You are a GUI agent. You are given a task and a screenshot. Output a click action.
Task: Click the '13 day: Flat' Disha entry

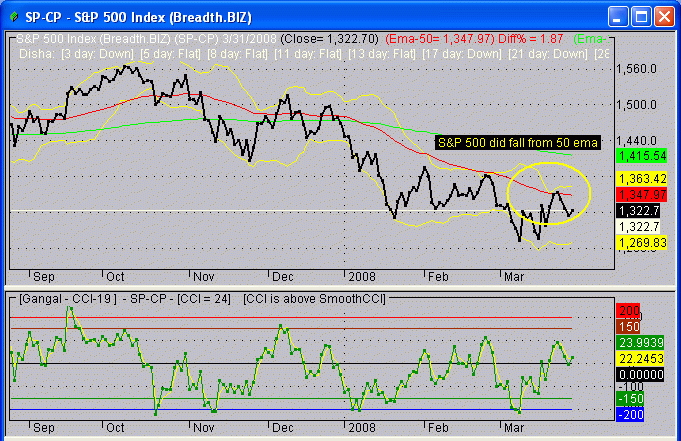(382, 54)
